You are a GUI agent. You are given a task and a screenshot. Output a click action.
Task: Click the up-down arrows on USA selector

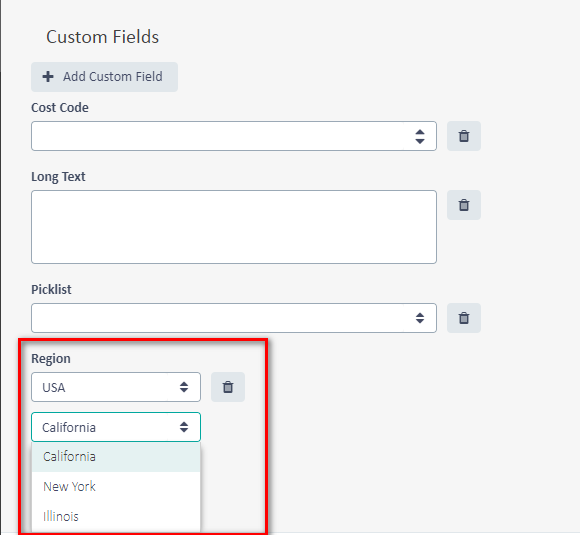184,387
